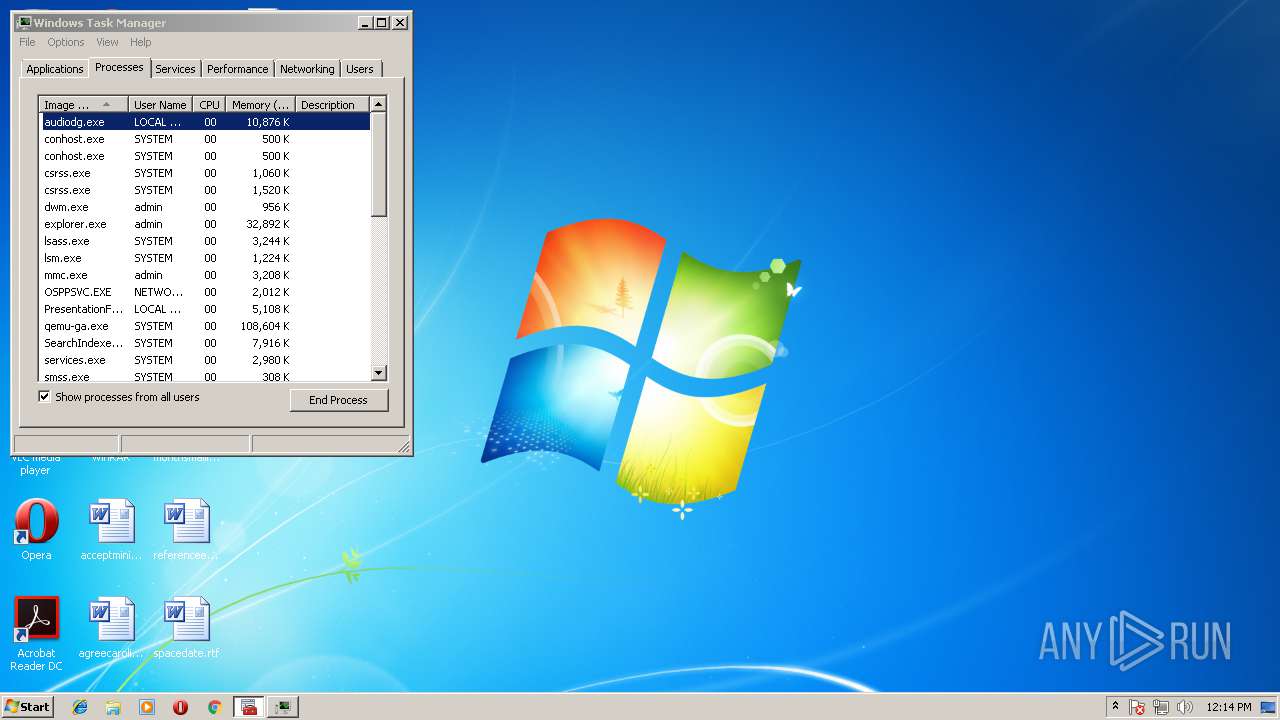Click the red toolbox taskbar icon
The width and height of the screenshot is (1280, 720).
coord(249,707)
